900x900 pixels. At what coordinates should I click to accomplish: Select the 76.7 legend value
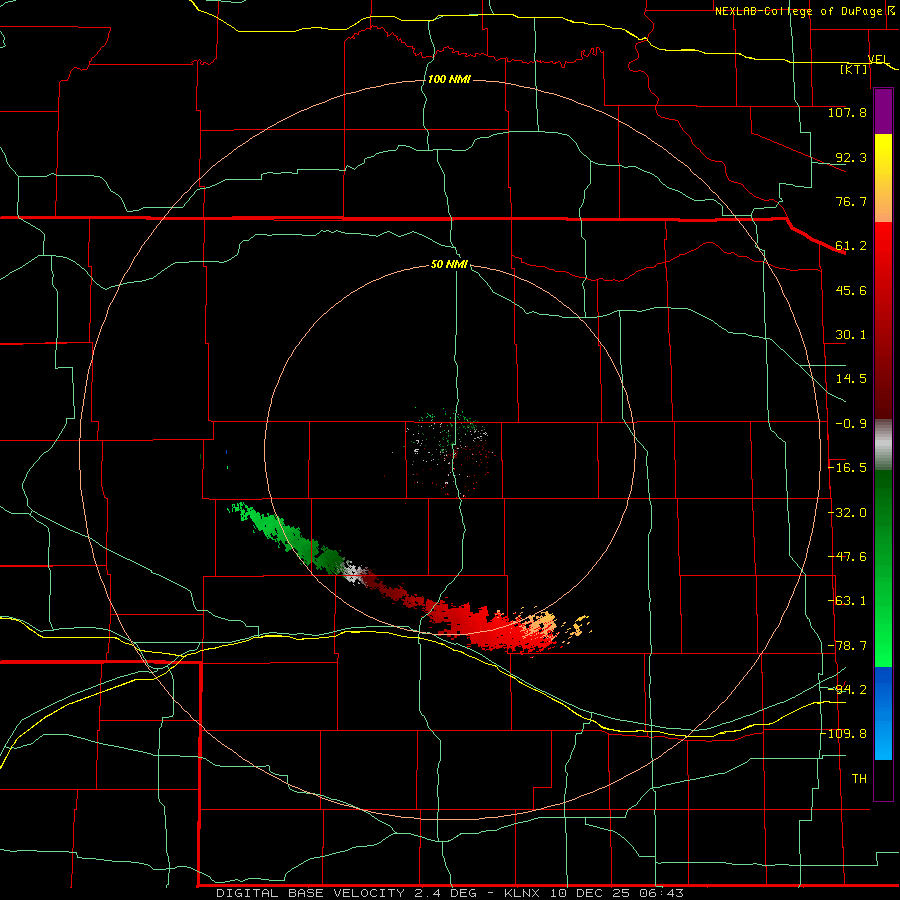pyautogui.click(x=851, y=201)
